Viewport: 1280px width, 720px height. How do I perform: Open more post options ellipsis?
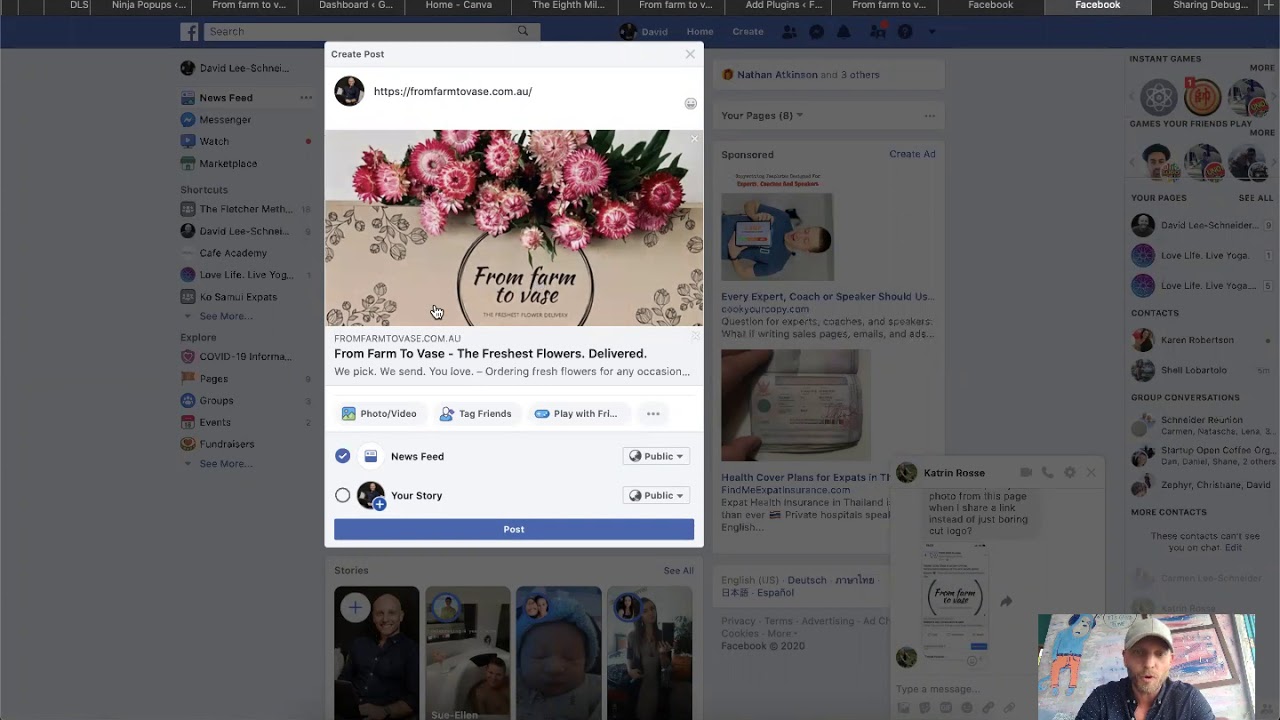pyautogui.click(x=653, y=414)
